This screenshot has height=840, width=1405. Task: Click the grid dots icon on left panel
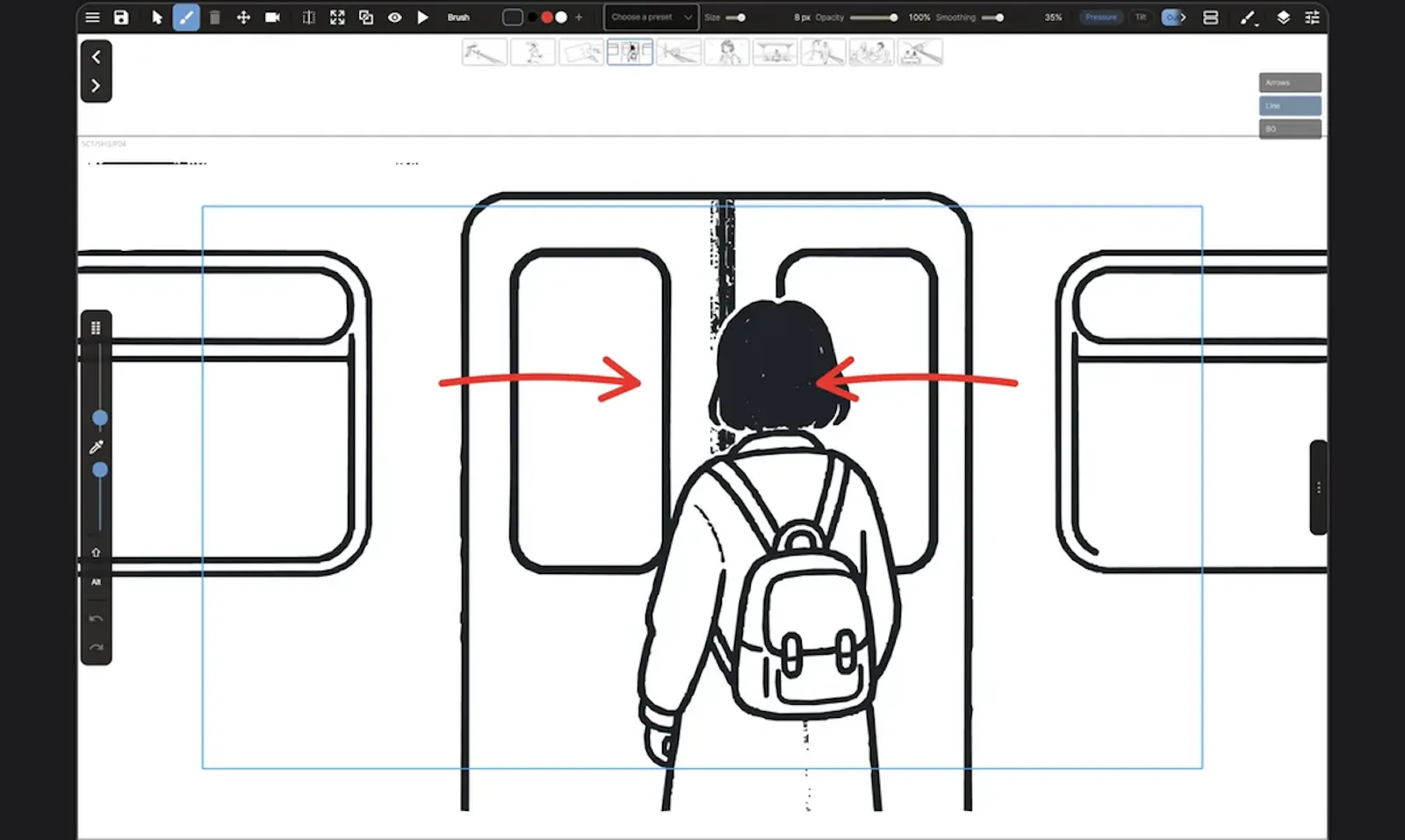point(96,327)
